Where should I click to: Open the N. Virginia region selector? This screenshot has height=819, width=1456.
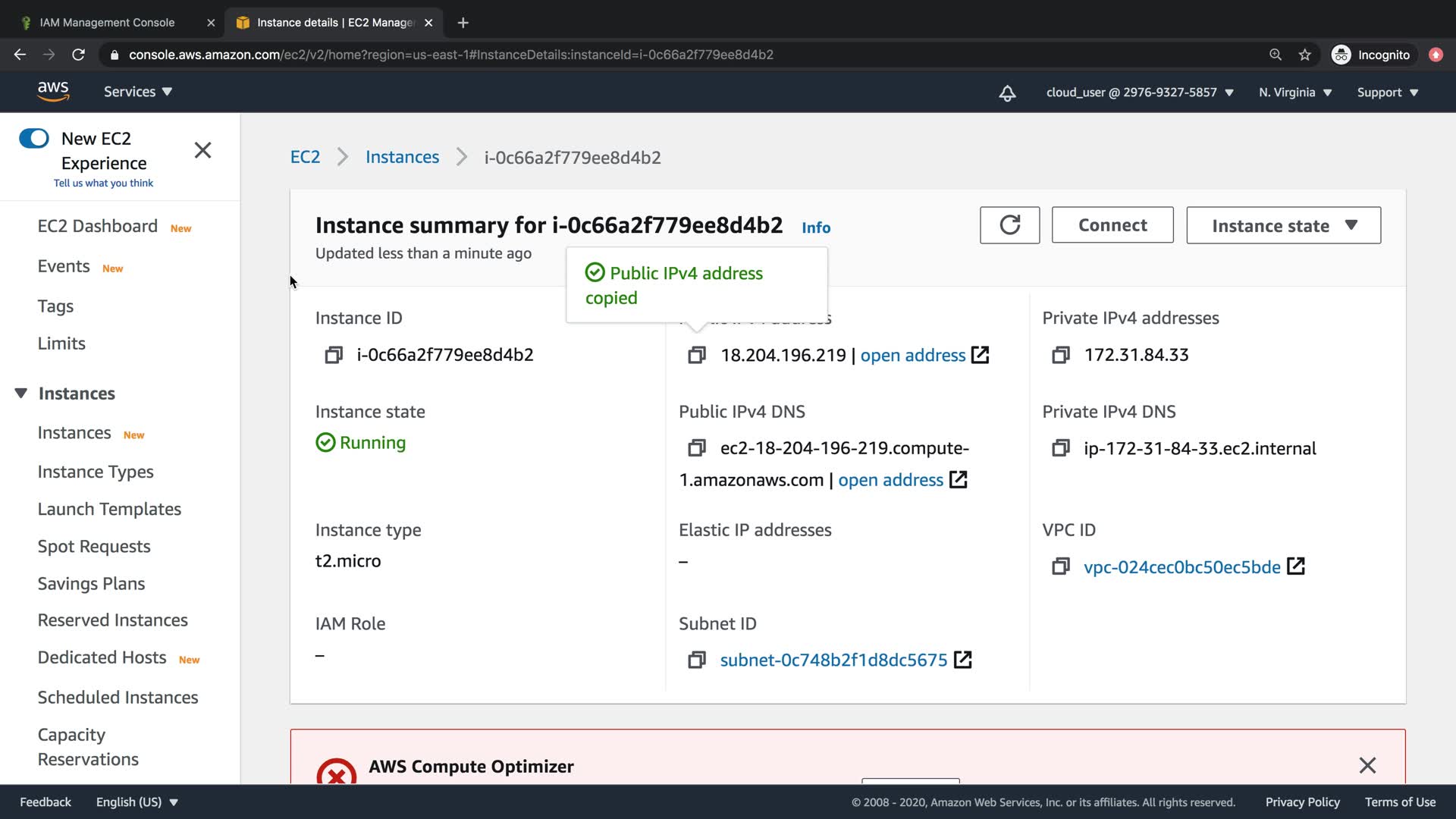point(1294,93)
